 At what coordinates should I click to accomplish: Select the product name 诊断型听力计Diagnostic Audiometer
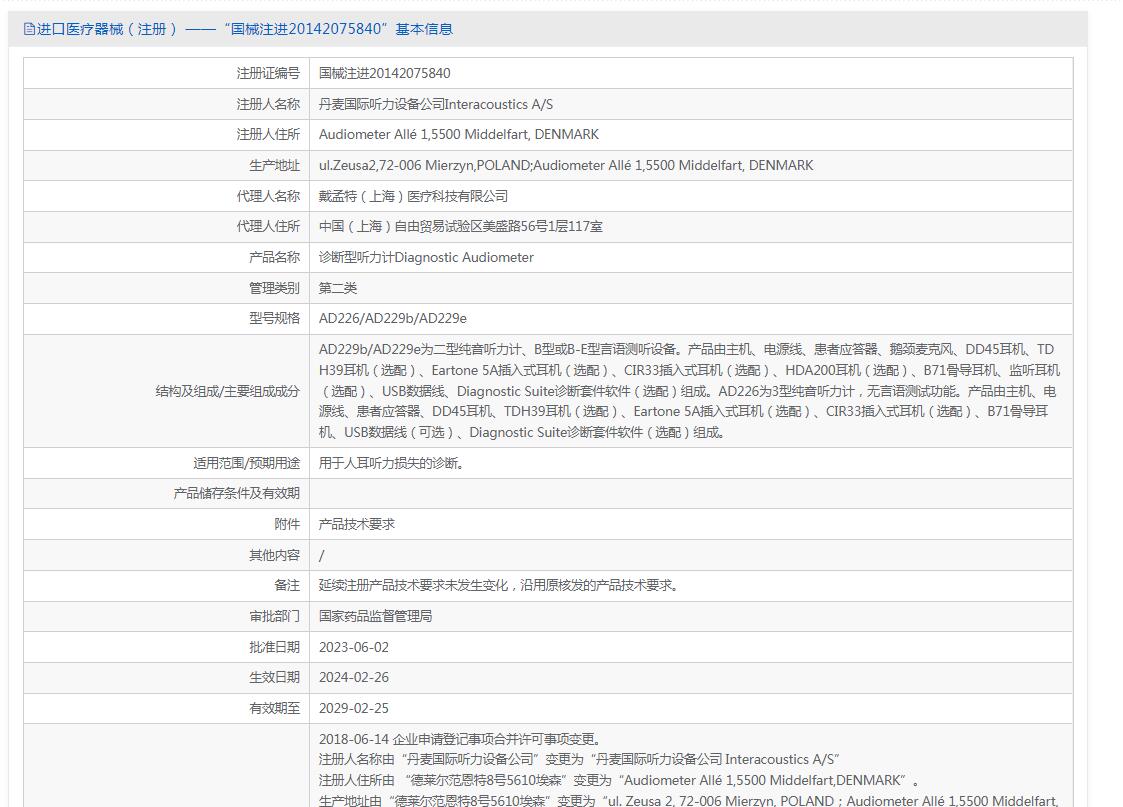pyautogui.click(x=426, y=257)
